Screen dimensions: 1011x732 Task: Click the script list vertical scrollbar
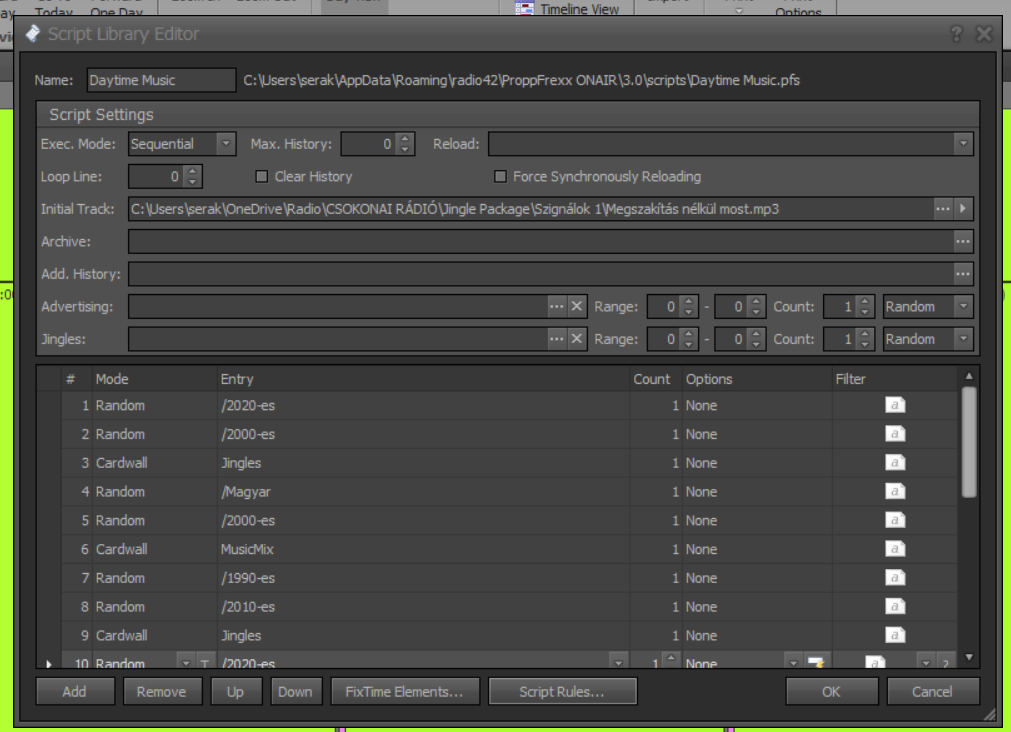click(x=968, y=440)
